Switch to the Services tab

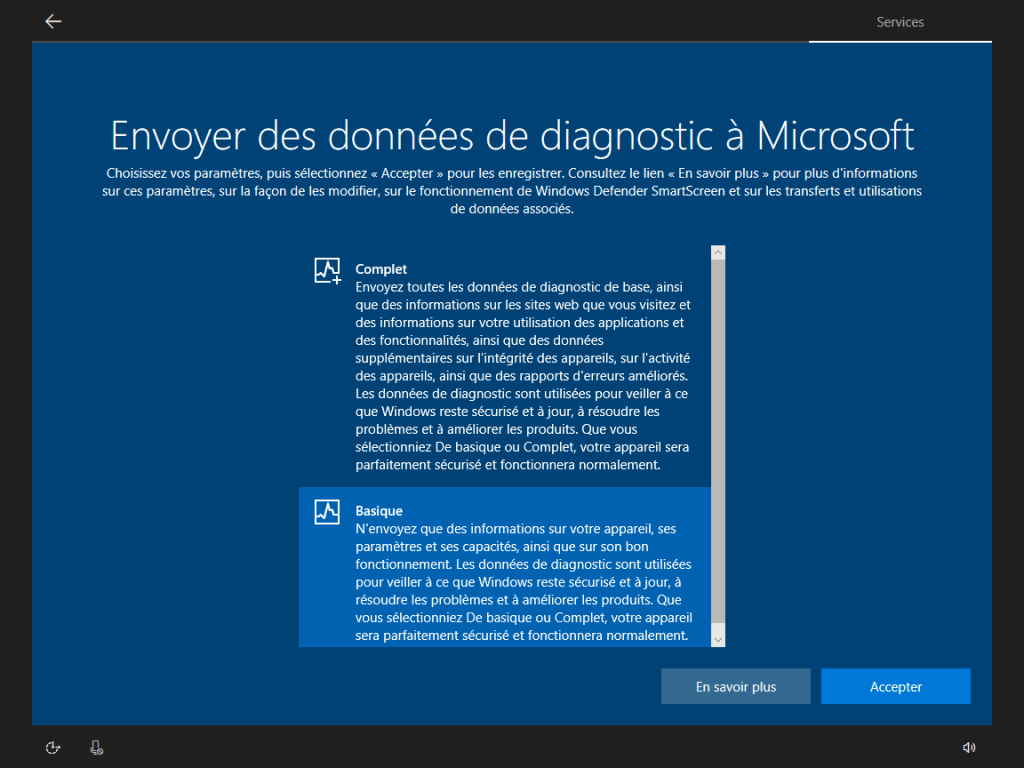click(900, 22)
